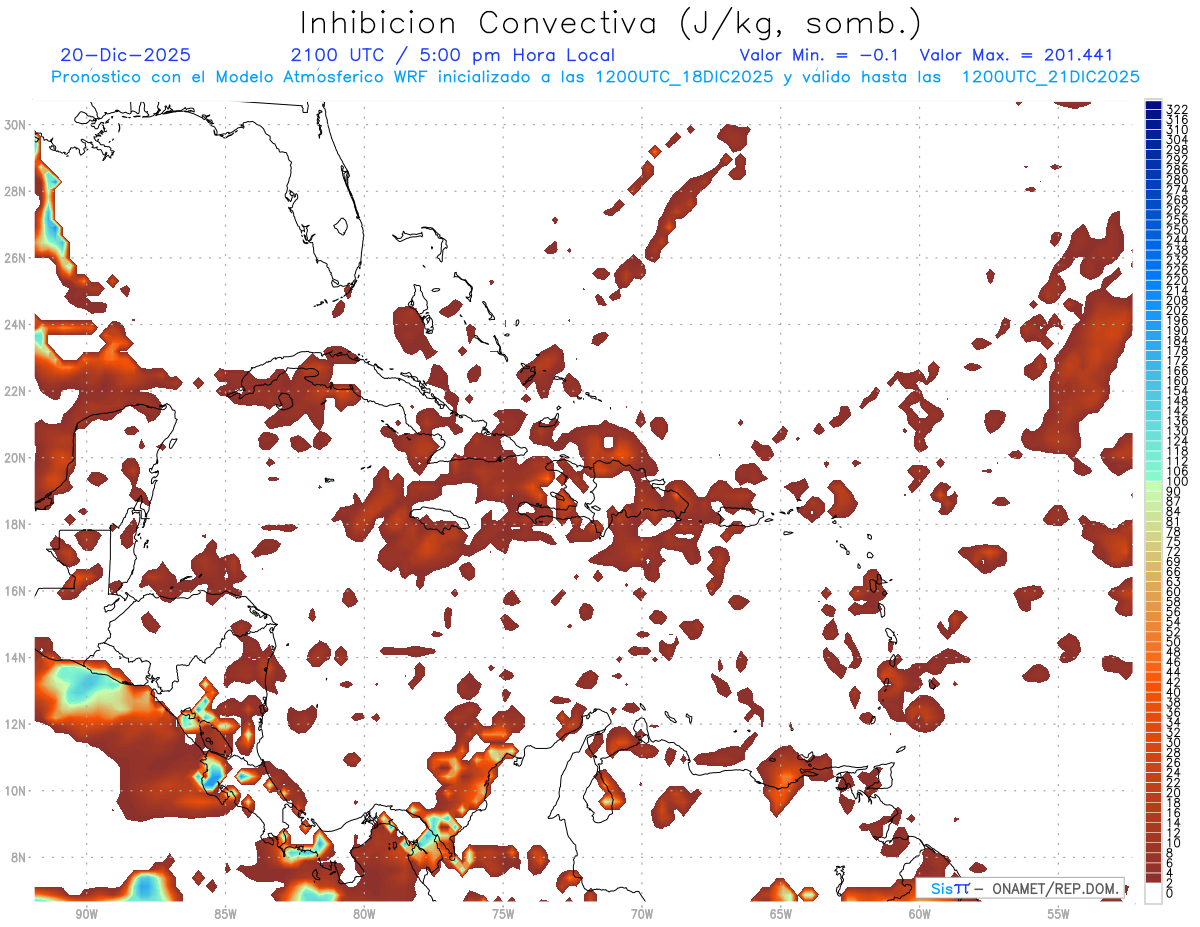1200x927 pixels.
Task: Click the date '20-Dic-2025'
Action: click(x=125, y=55)
